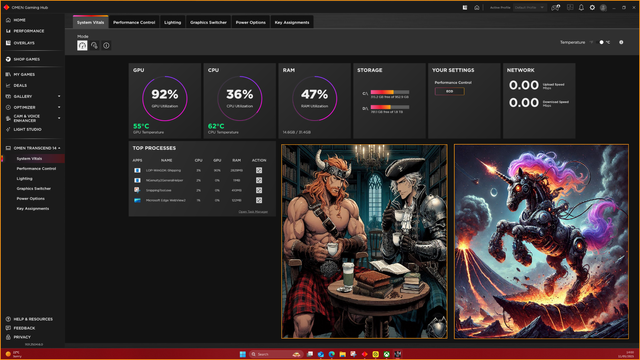Open File Explorer from the taskbar
This screenshot has width=640, height=360.
342,354
